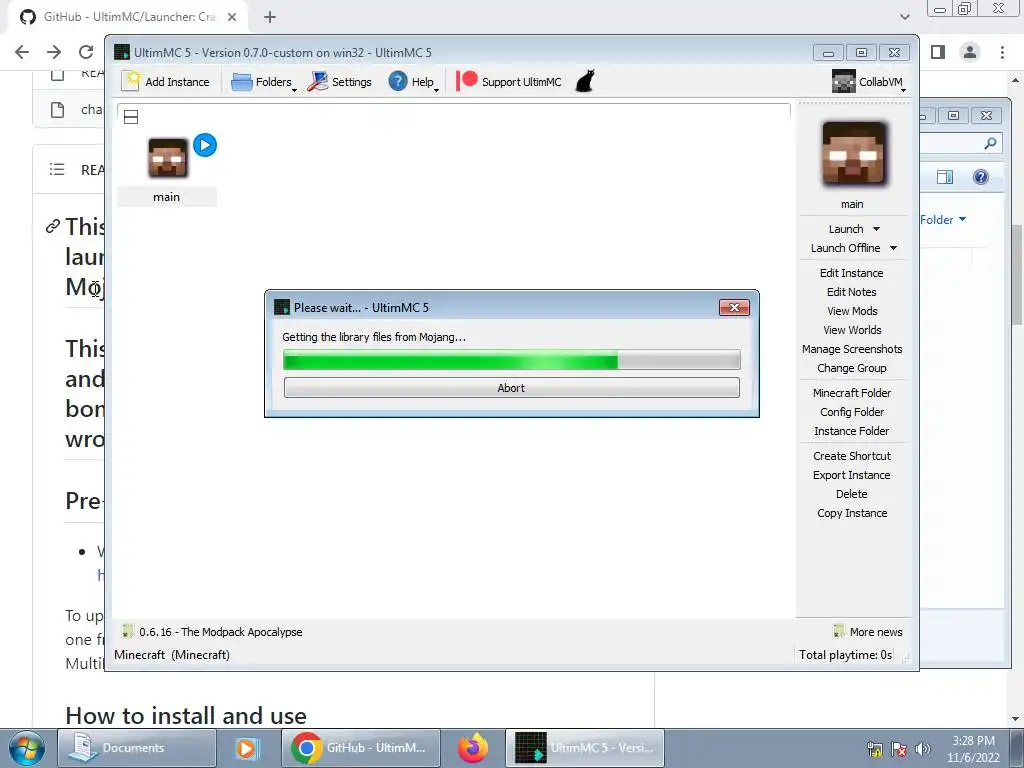Click the large main instance avatar in the side panel
The image size is (1024, 768).
click(854, 153)
